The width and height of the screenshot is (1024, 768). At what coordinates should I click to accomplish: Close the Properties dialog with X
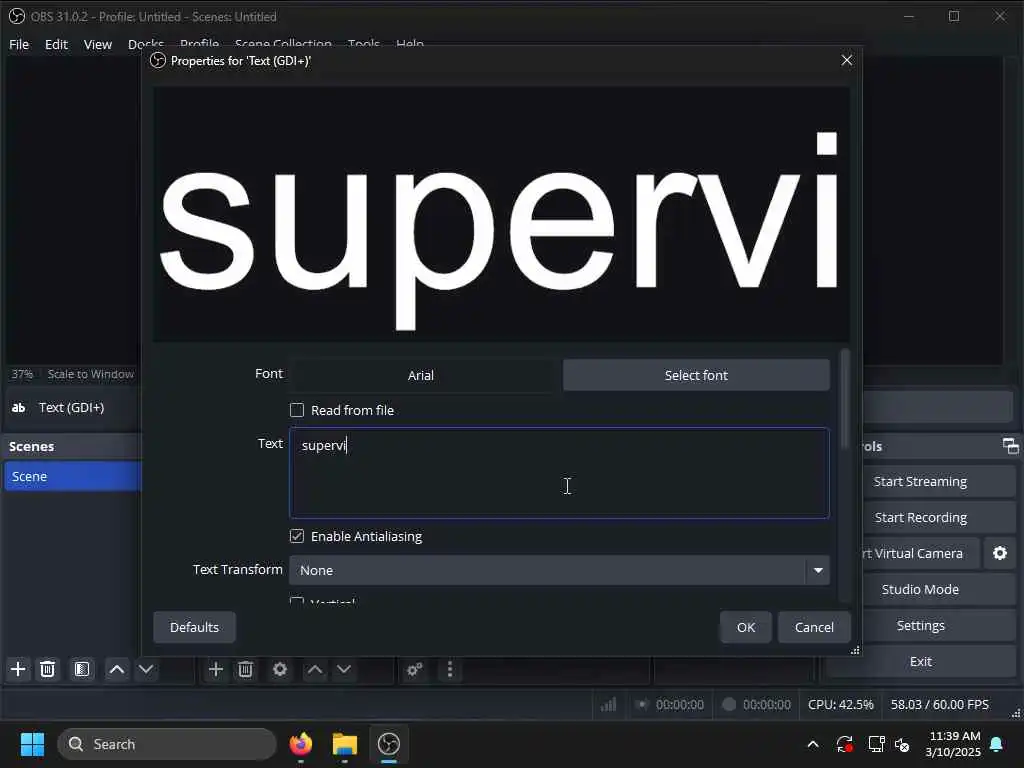(x=847, y=60)
